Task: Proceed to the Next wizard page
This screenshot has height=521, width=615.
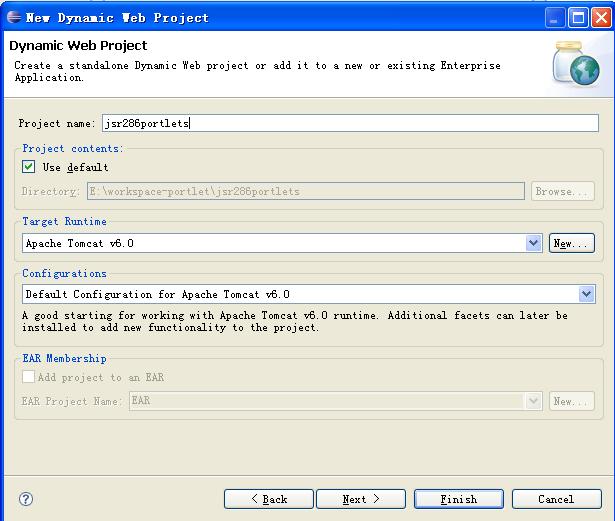Action: (361, 499)
